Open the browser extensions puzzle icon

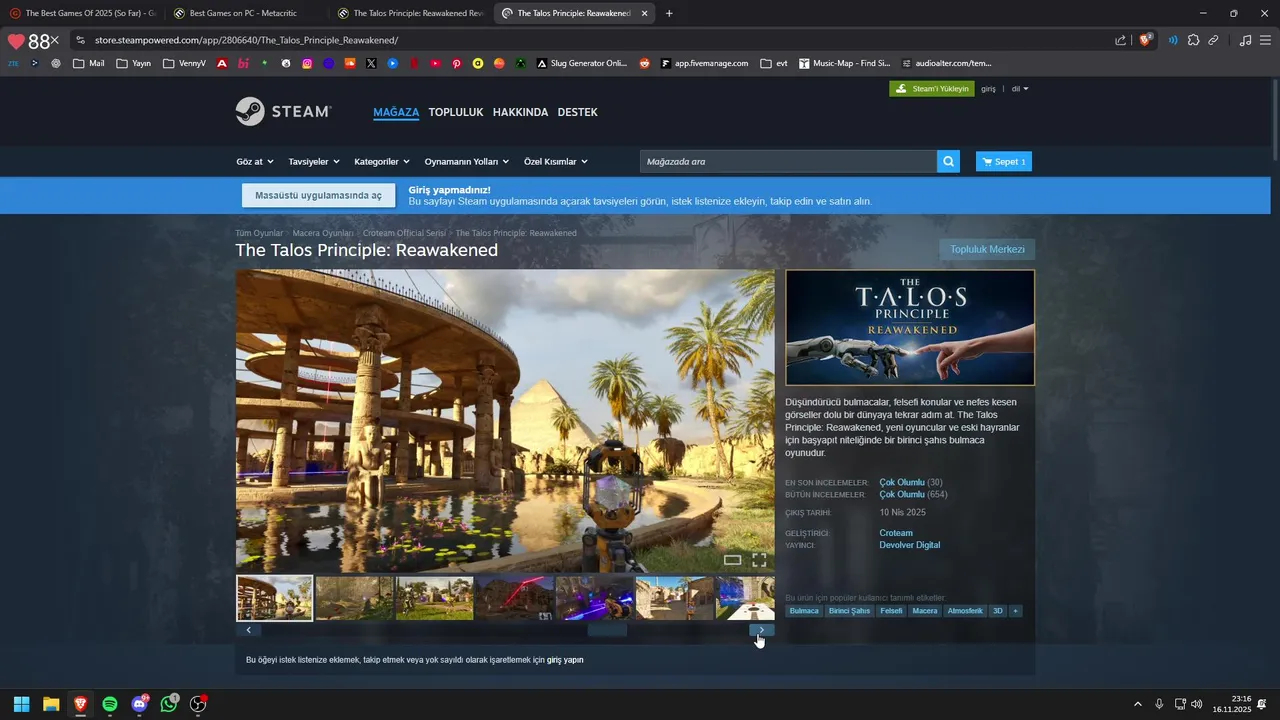[x=1193, y=40]
